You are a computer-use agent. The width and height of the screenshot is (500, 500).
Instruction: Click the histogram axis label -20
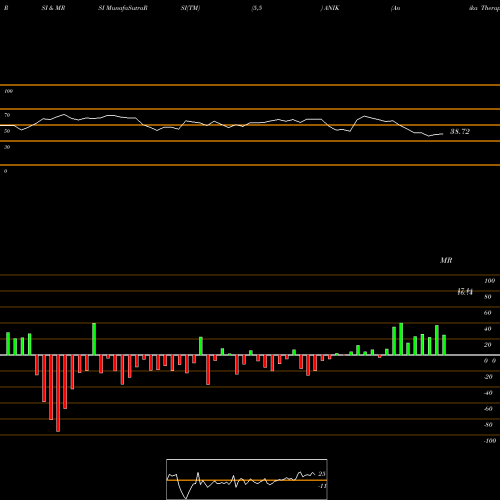(x=488, y=377)
